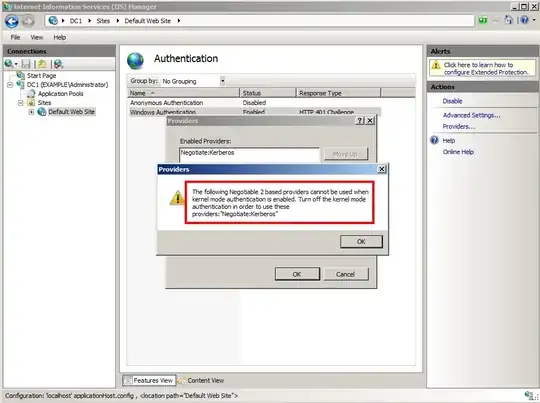Click the Create New Connection globe icon
Viewport: 540px width, 403px height.
coord(10,64)
